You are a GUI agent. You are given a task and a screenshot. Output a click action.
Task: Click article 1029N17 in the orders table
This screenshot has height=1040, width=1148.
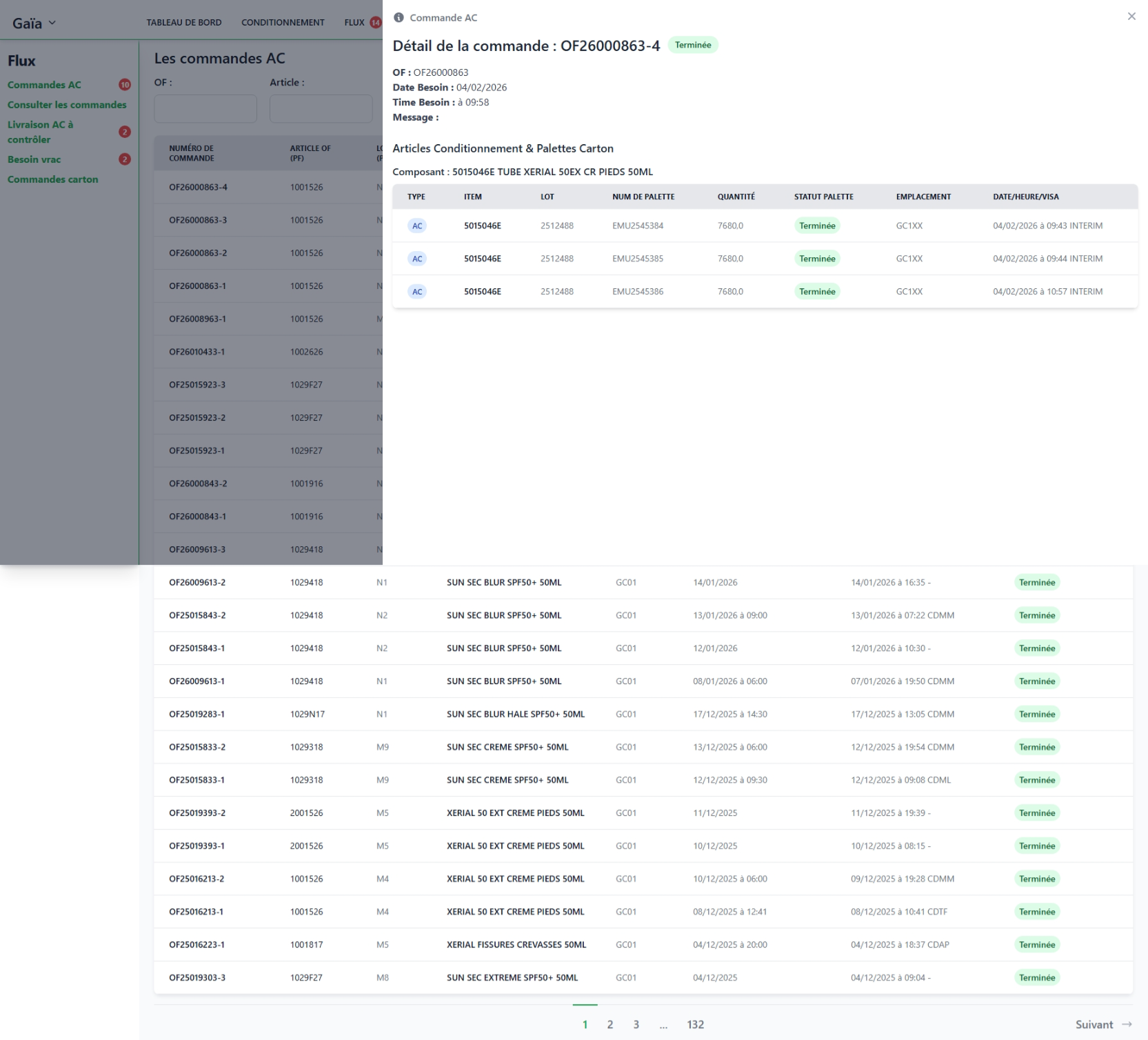[308, 714]
